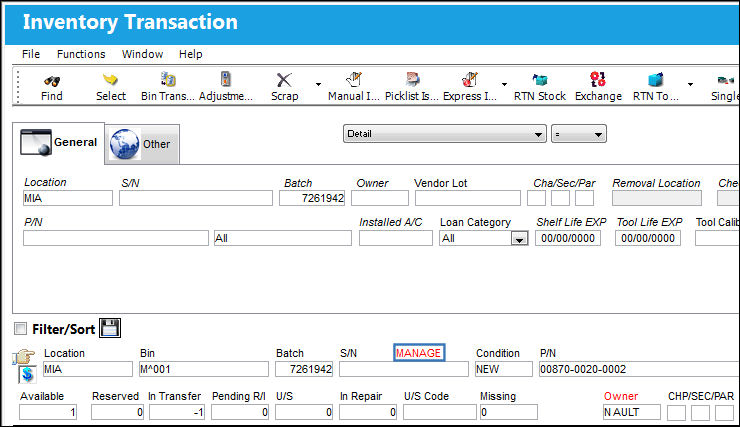Image resolution: width=740 pixels, height=427 pixels.
Task: Click the Find binoculars icon
Action: (51, 81)
